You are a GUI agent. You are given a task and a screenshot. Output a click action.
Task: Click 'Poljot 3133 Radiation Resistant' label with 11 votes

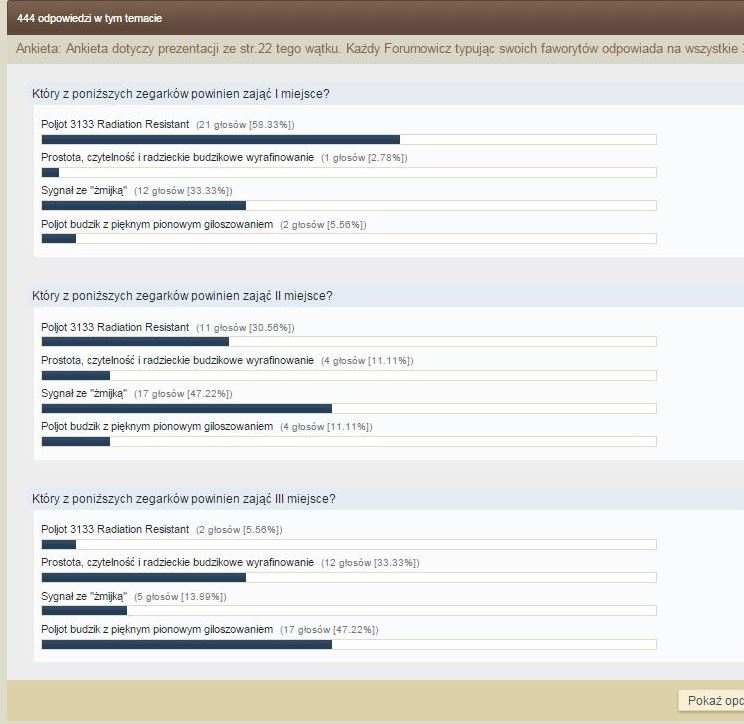point(115,327)
